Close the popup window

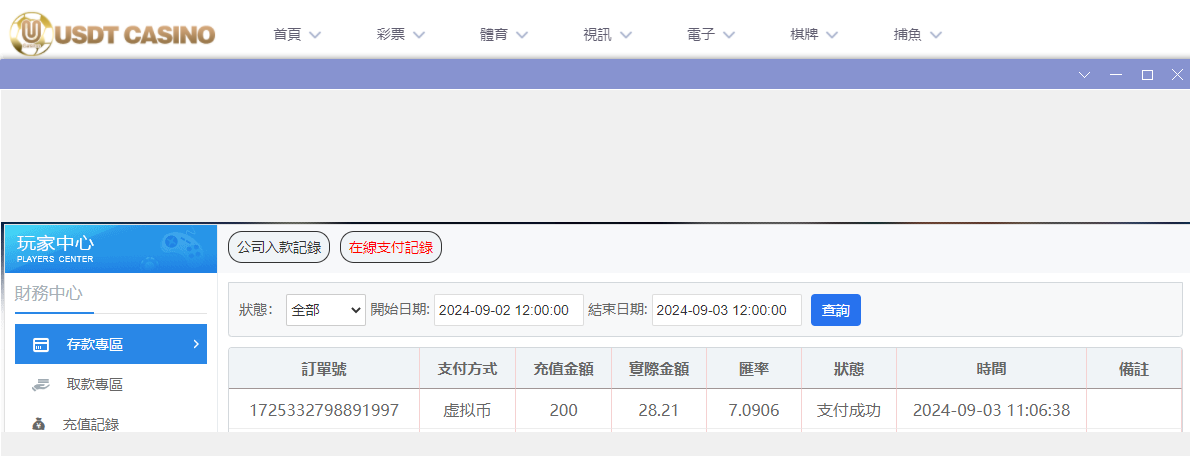pyautogui.click(x=1177, y=75)
